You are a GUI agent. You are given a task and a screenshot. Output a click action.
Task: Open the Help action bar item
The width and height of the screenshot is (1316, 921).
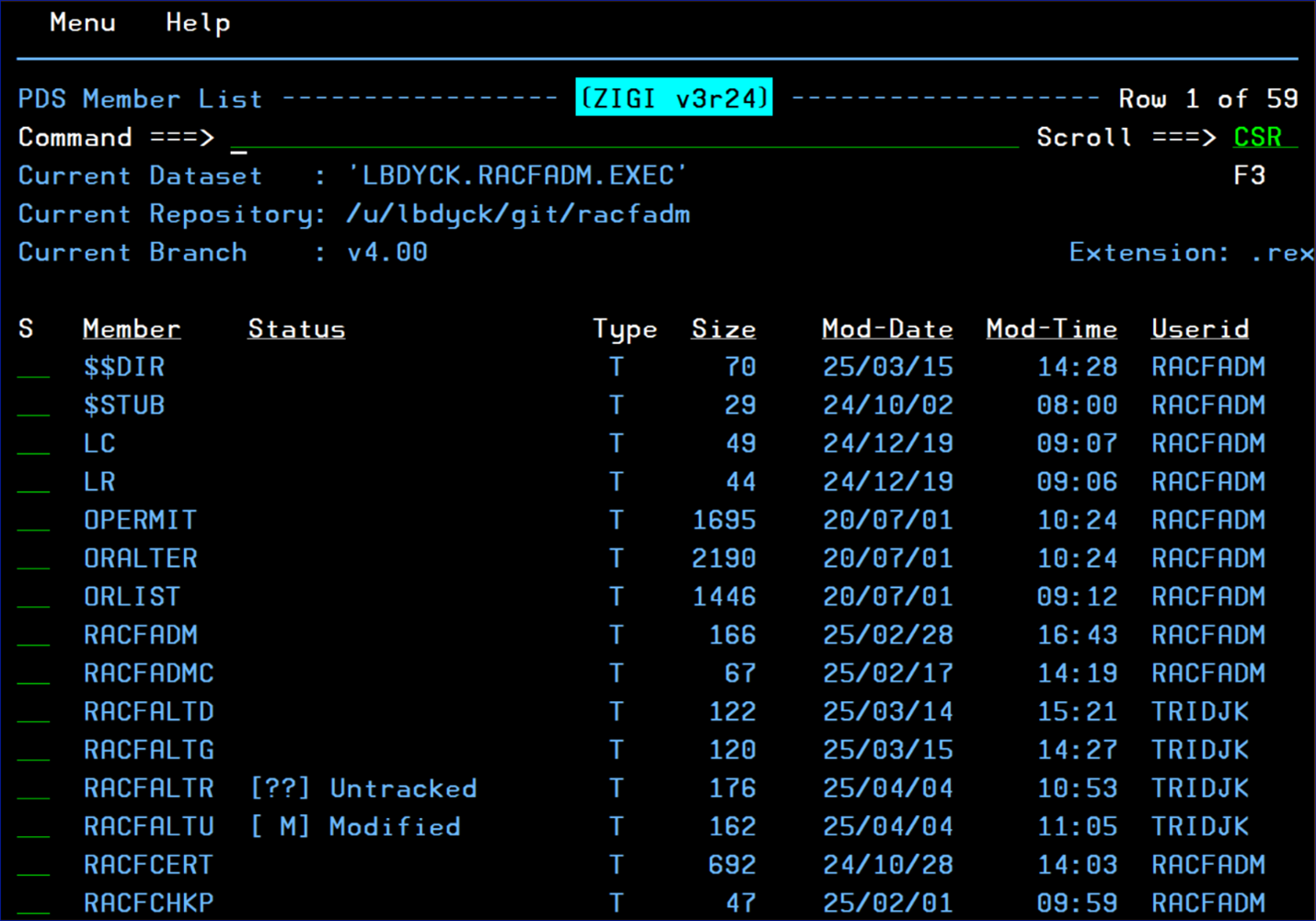196,22
